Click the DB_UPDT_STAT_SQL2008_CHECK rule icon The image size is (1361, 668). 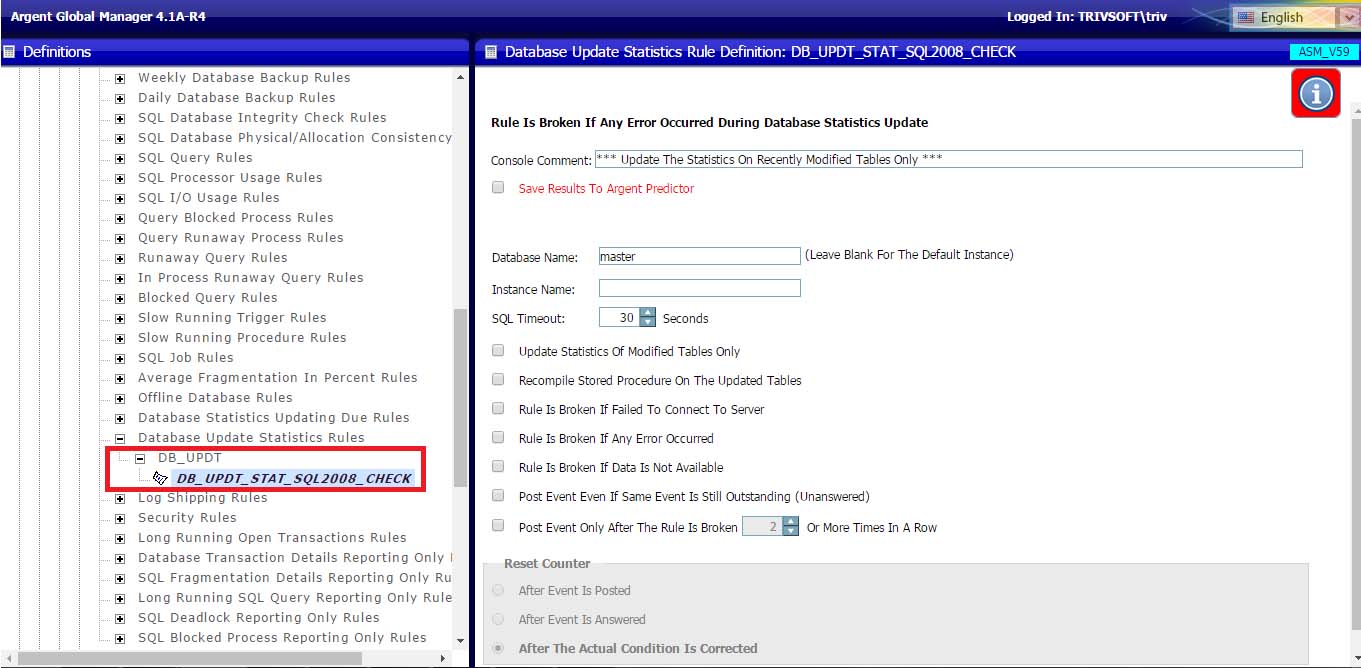(160, 478)
